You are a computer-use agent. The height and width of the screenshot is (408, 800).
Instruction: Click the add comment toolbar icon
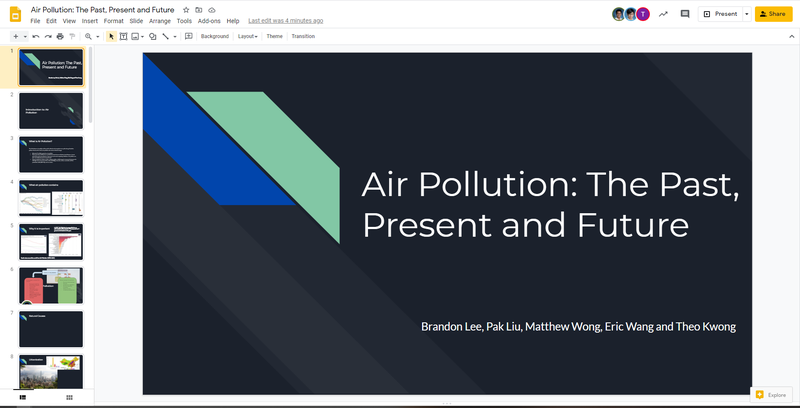click(188, 36)
